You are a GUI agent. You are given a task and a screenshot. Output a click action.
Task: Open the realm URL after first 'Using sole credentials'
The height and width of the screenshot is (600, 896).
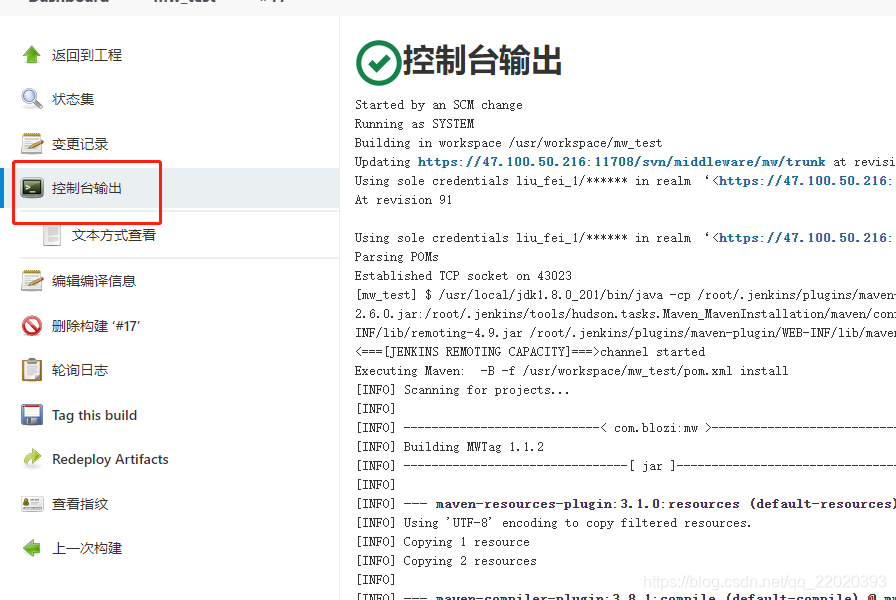pyautogui.click(x=805, y=181)
